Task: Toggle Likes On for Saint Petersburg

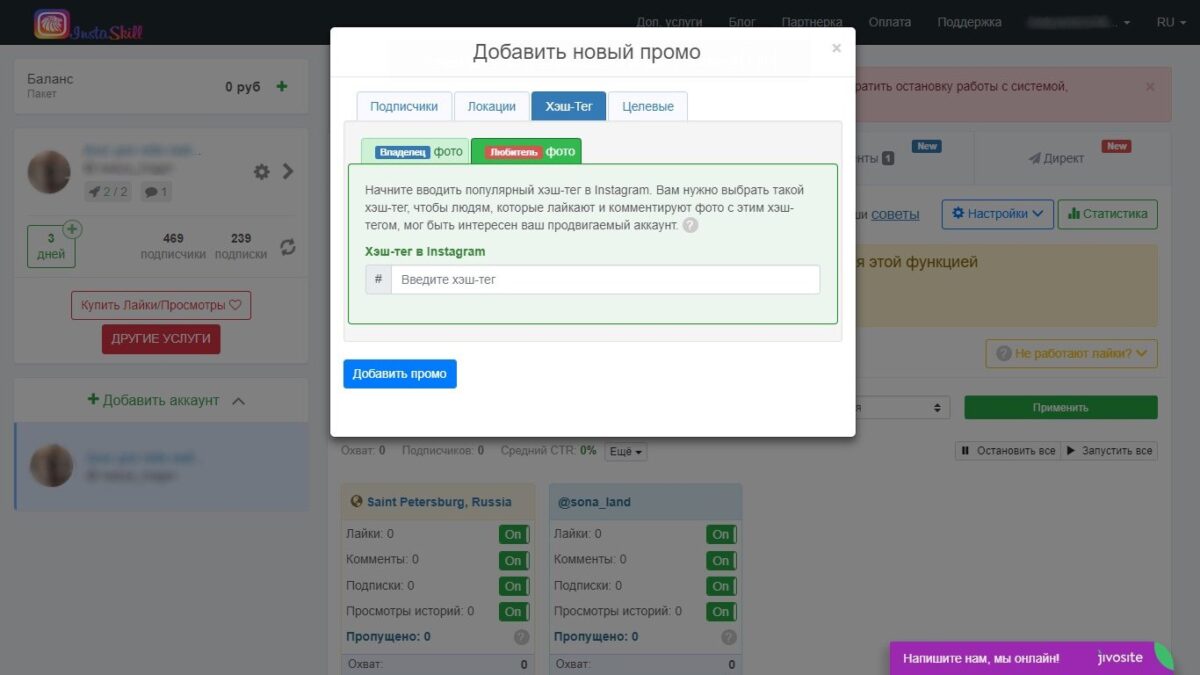Action: pyautogui.click(x=514, y=534)
